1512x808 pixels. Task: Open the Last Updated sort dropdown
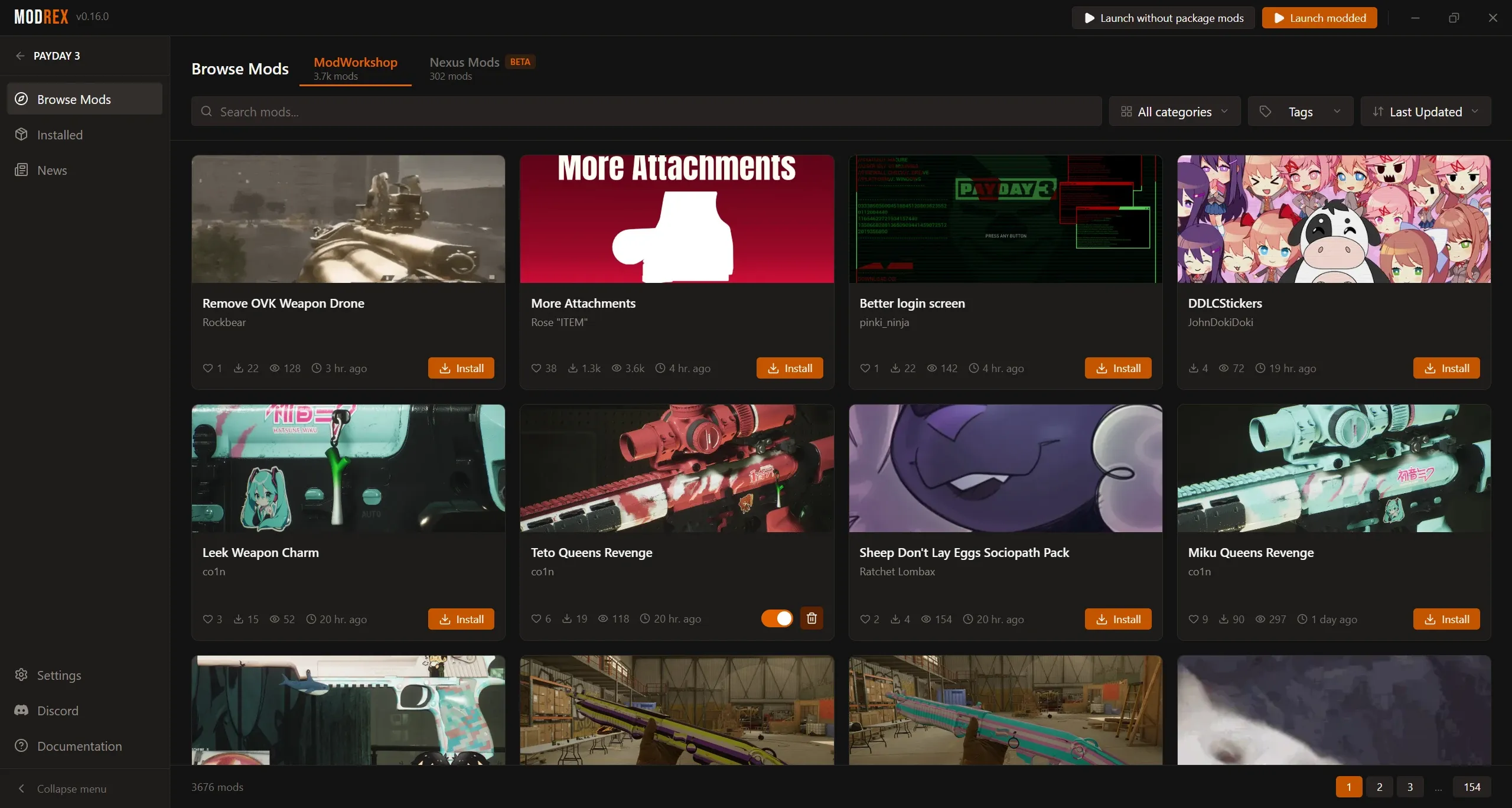[x=1425, y=112]
